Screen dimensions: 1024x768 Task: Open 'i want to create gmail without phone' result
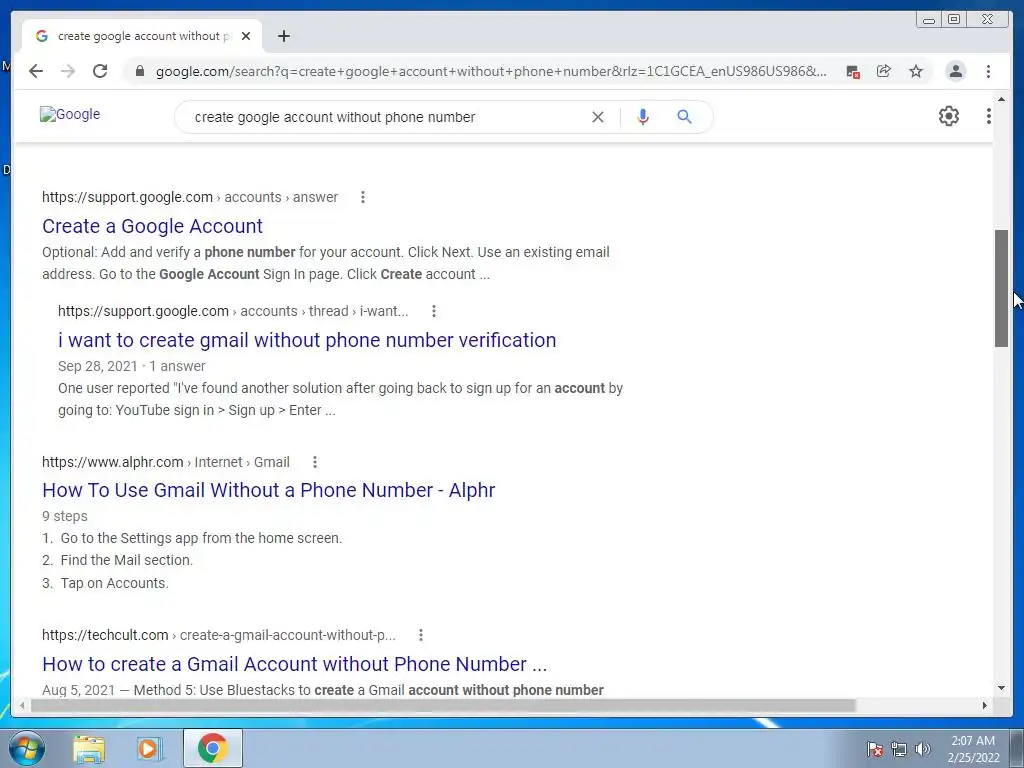307,340
